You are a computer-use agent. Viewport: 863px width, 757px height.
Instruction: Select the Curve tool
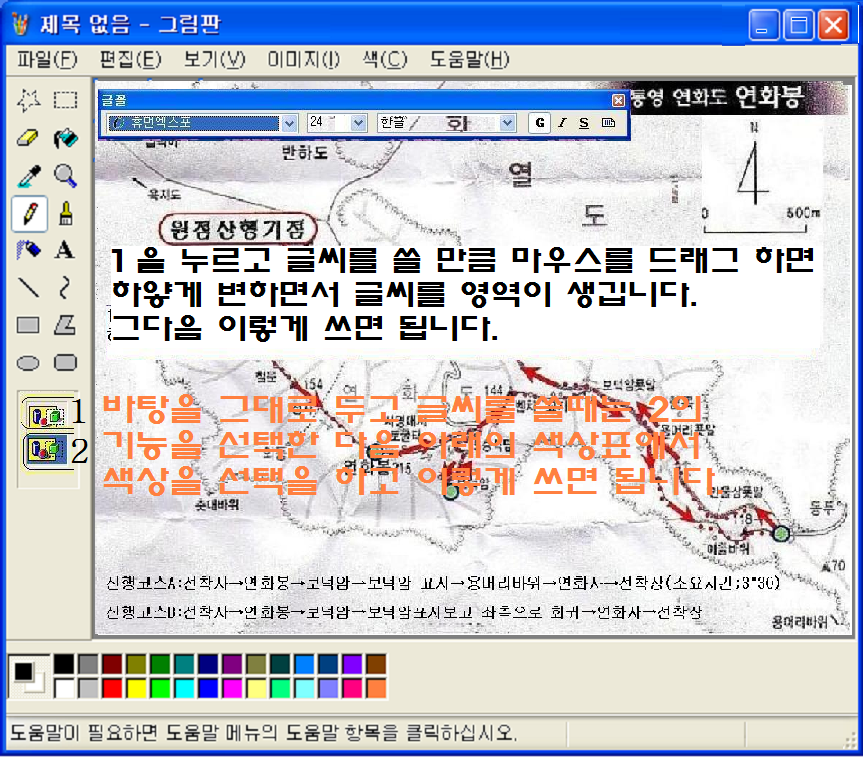(65, 288)
